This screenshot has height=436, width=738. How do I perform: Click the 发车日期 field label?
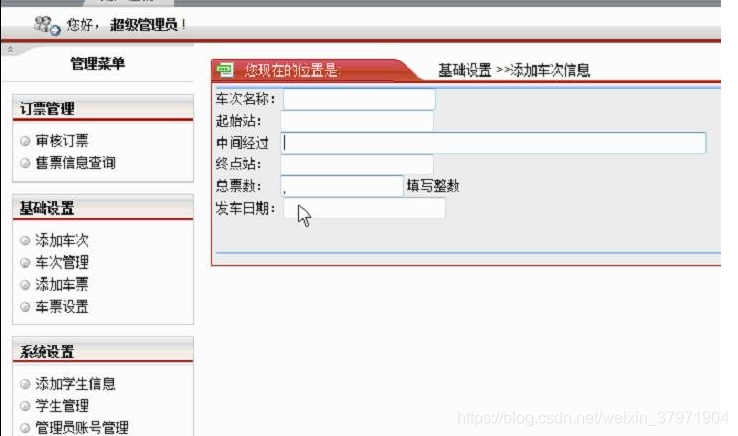(245, 208)
